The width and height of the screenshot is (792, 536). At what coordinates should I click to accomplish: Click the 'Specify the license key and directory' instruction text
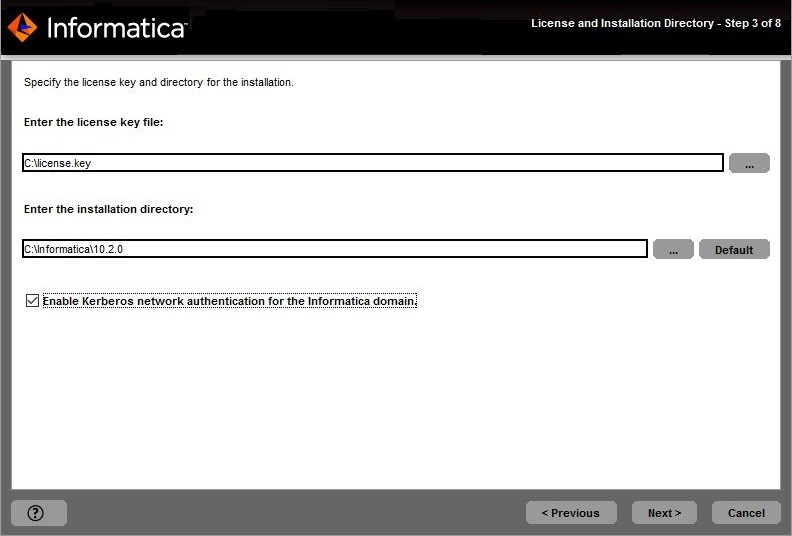[x=159, y=82]
